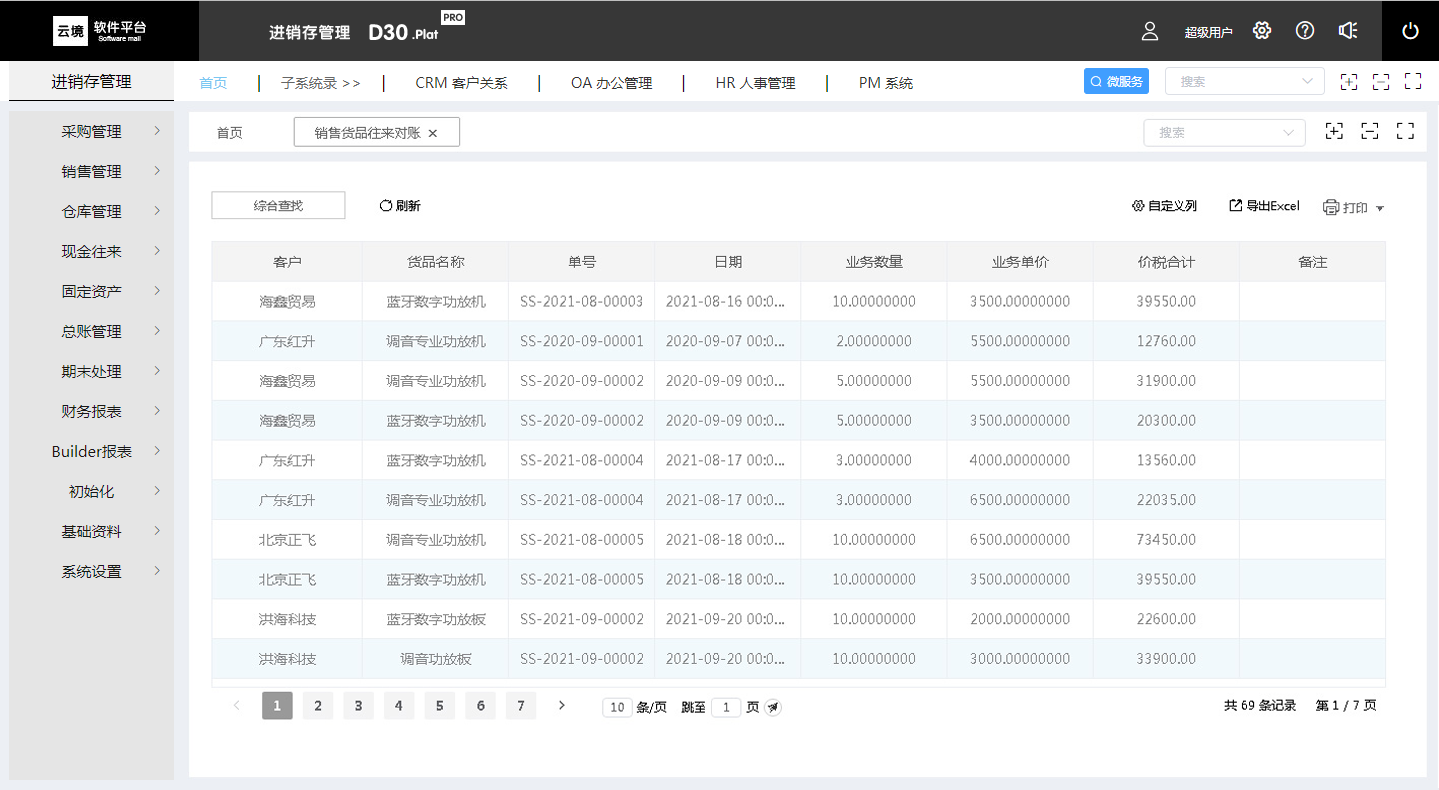Open the top bar search dropdown

[1245, 82]
